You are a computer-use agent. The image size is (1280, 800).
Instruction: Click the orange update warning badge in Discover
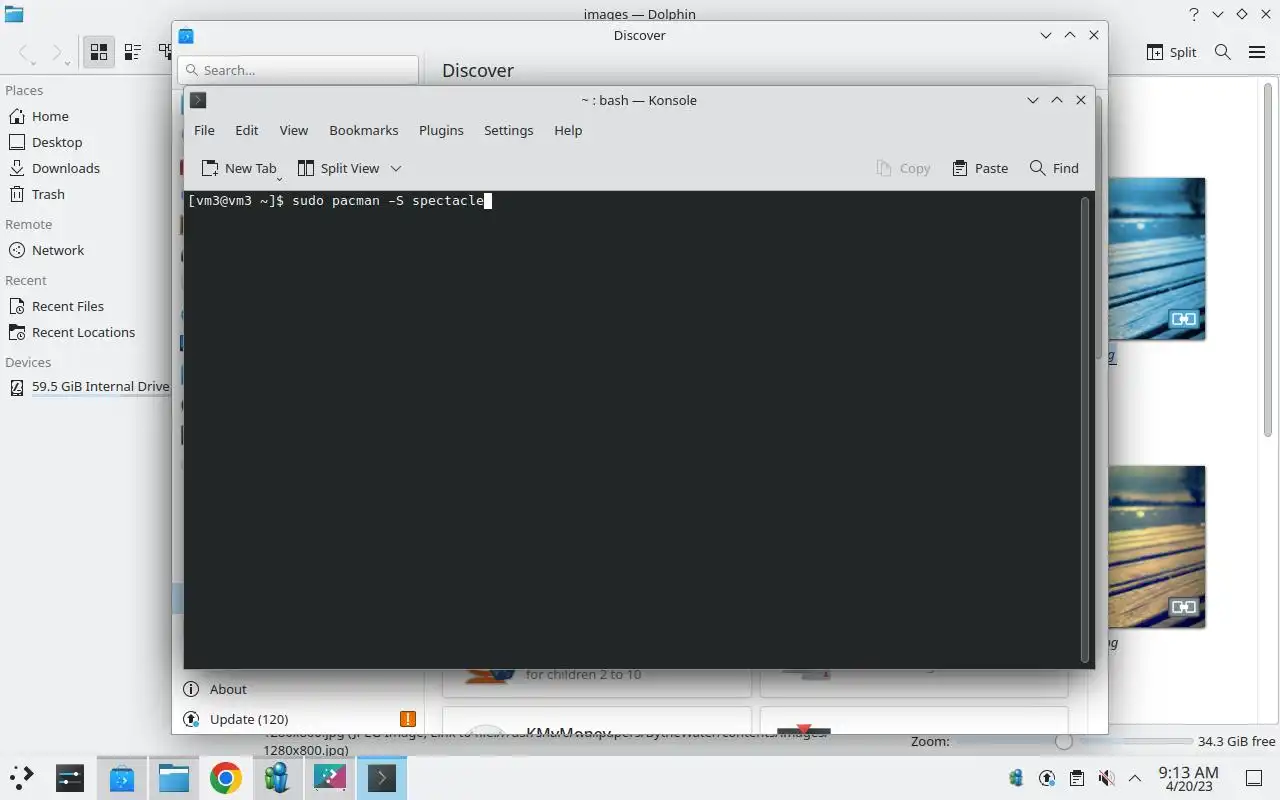pyautogui.click(x=408, y=719)
